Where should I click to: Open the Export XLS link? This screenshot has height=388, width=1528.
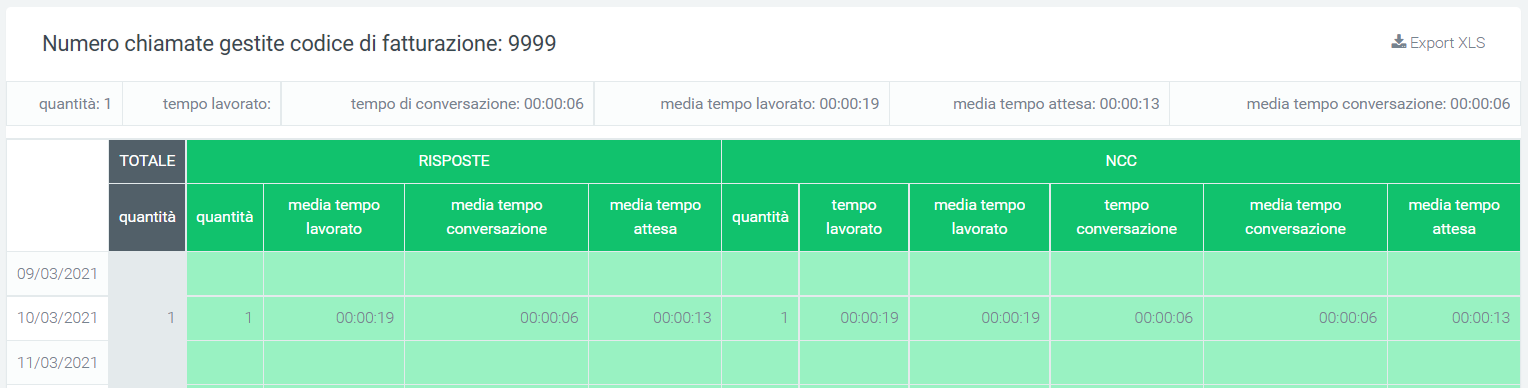[x=1439, y=42]
